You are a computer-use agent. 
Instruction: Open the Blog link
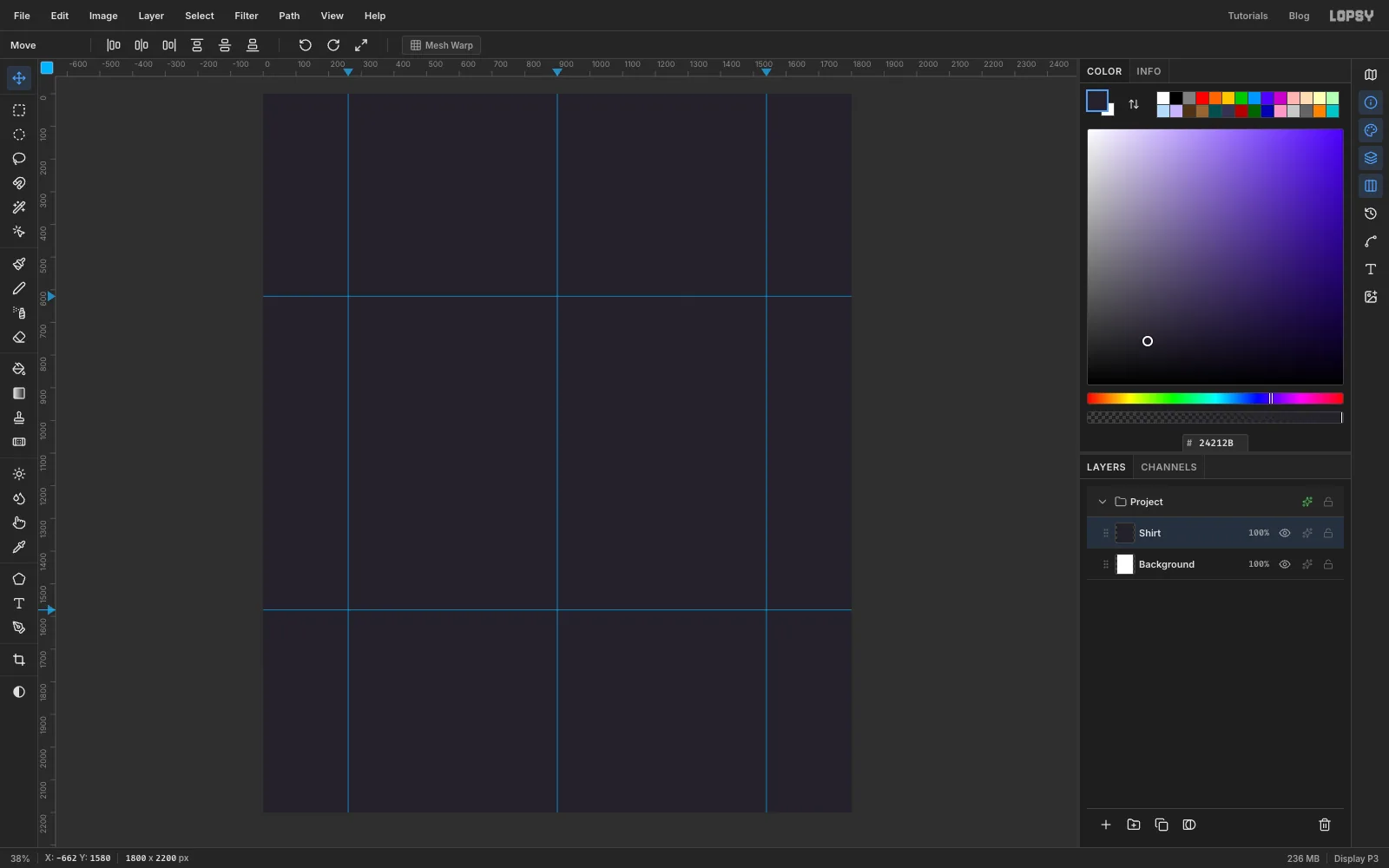(x=1299, y=16)
